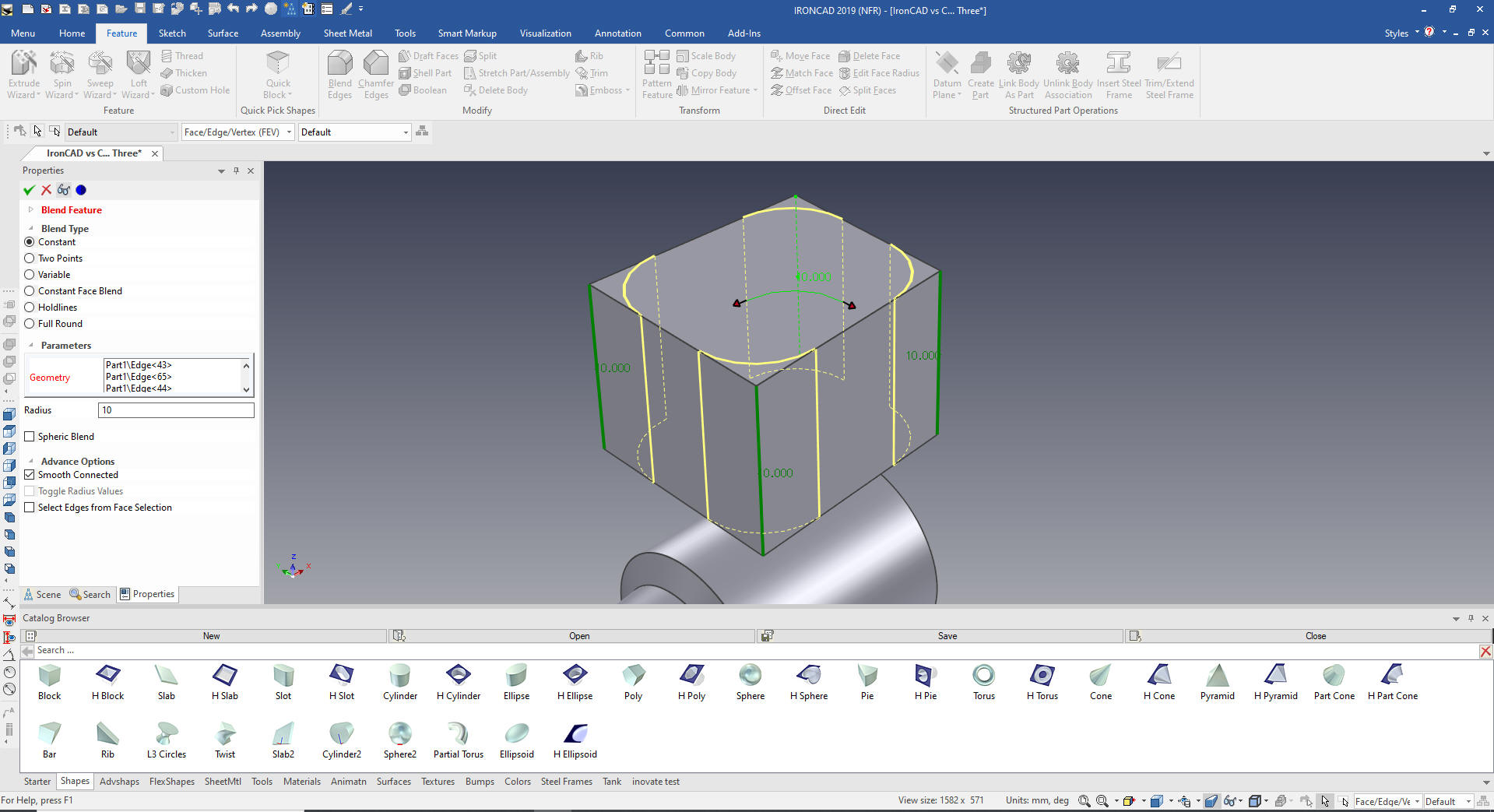This screenshot has height=812, width=1494.
Task: Open the Materials catalog tab
Action: pyautogui.click(x=301, y=782)
